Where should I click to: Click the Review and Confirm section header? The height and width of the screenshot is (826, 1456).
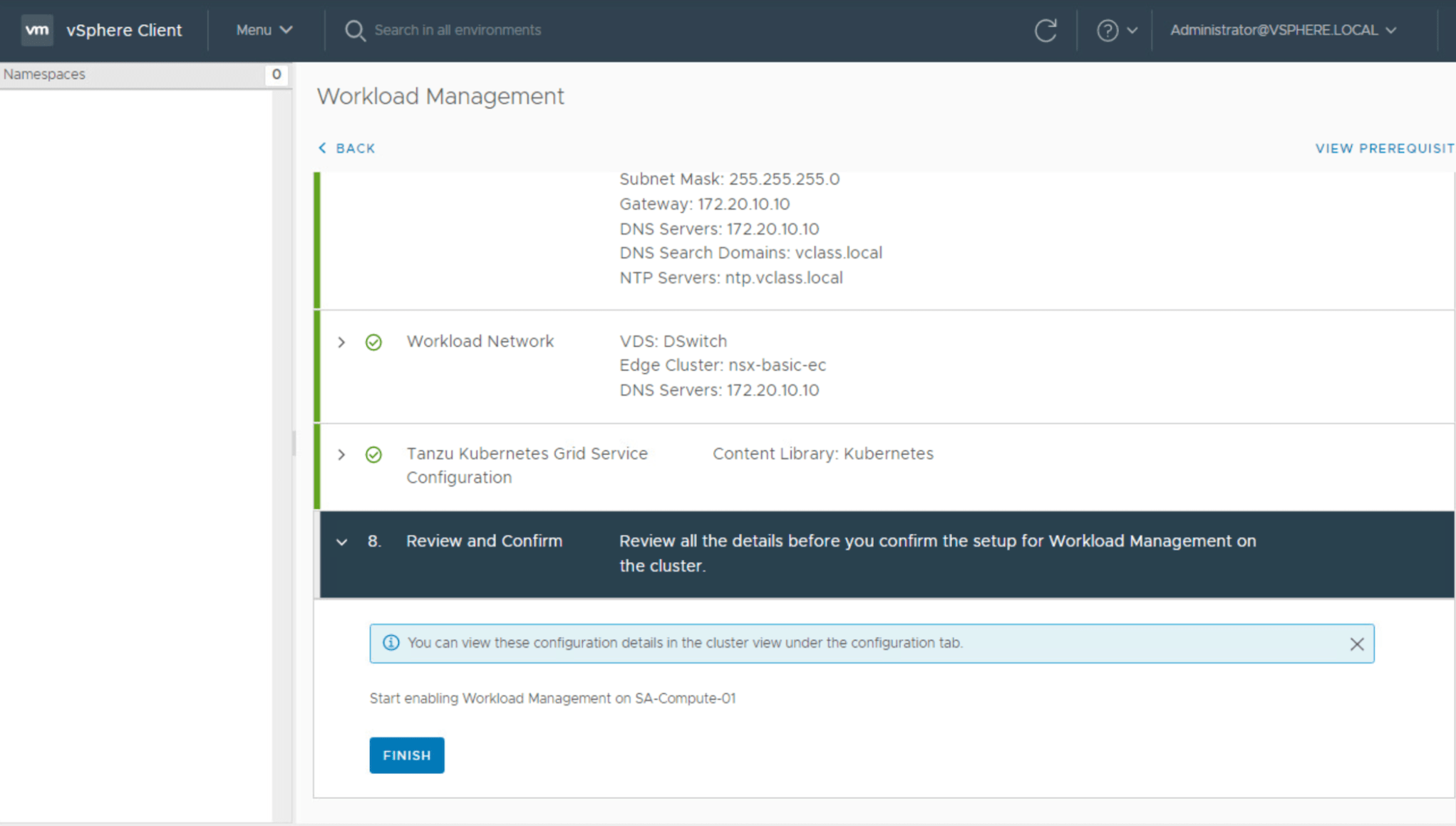pos(484,541)
